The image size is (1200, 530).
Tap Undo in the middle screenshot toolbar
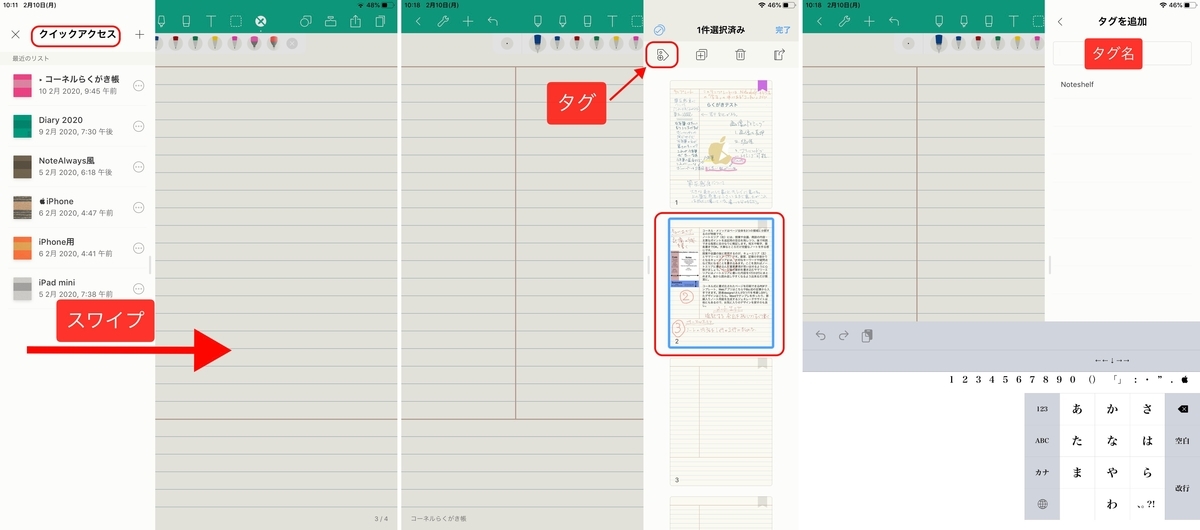492,20
